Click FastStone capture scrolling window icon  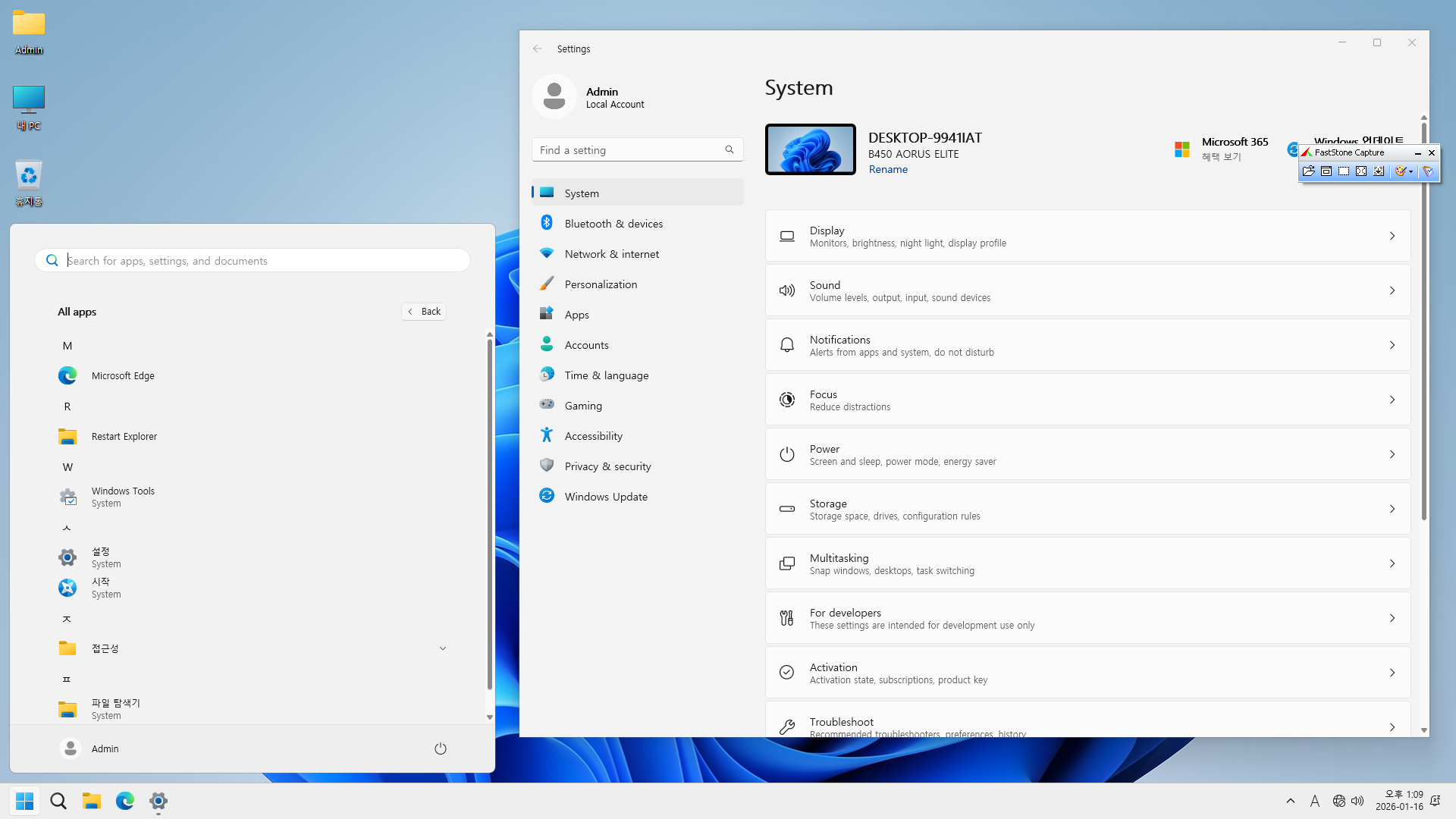[x=1379, y=171]
